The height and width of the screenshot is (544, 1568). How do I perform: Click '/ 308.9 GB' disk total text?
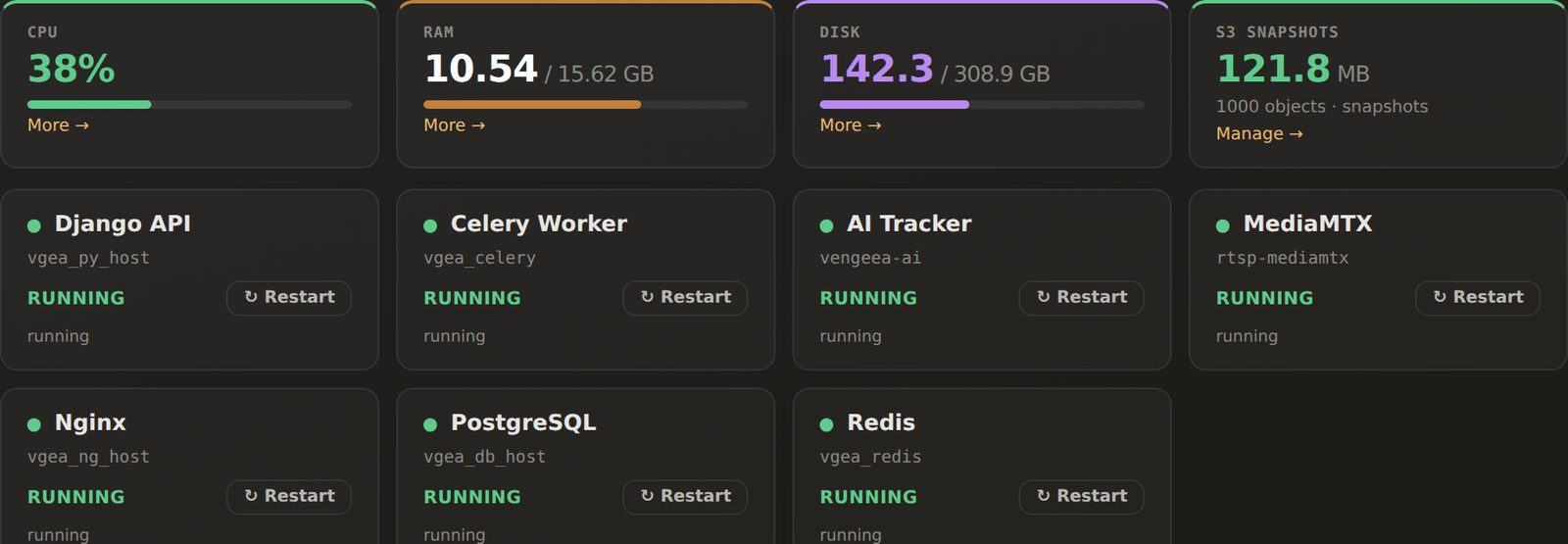click(996, 74)
